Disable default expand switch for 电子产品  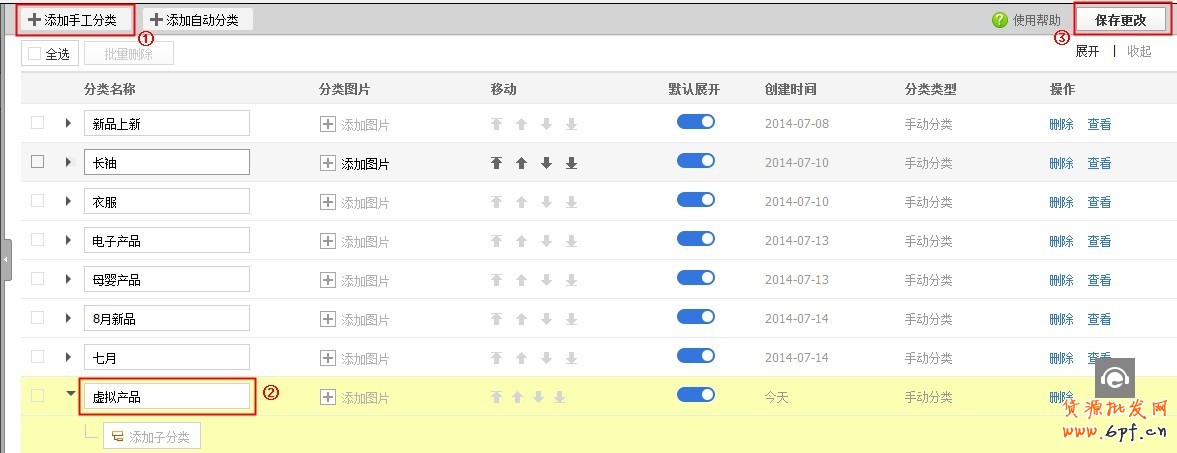click(696, 239)
